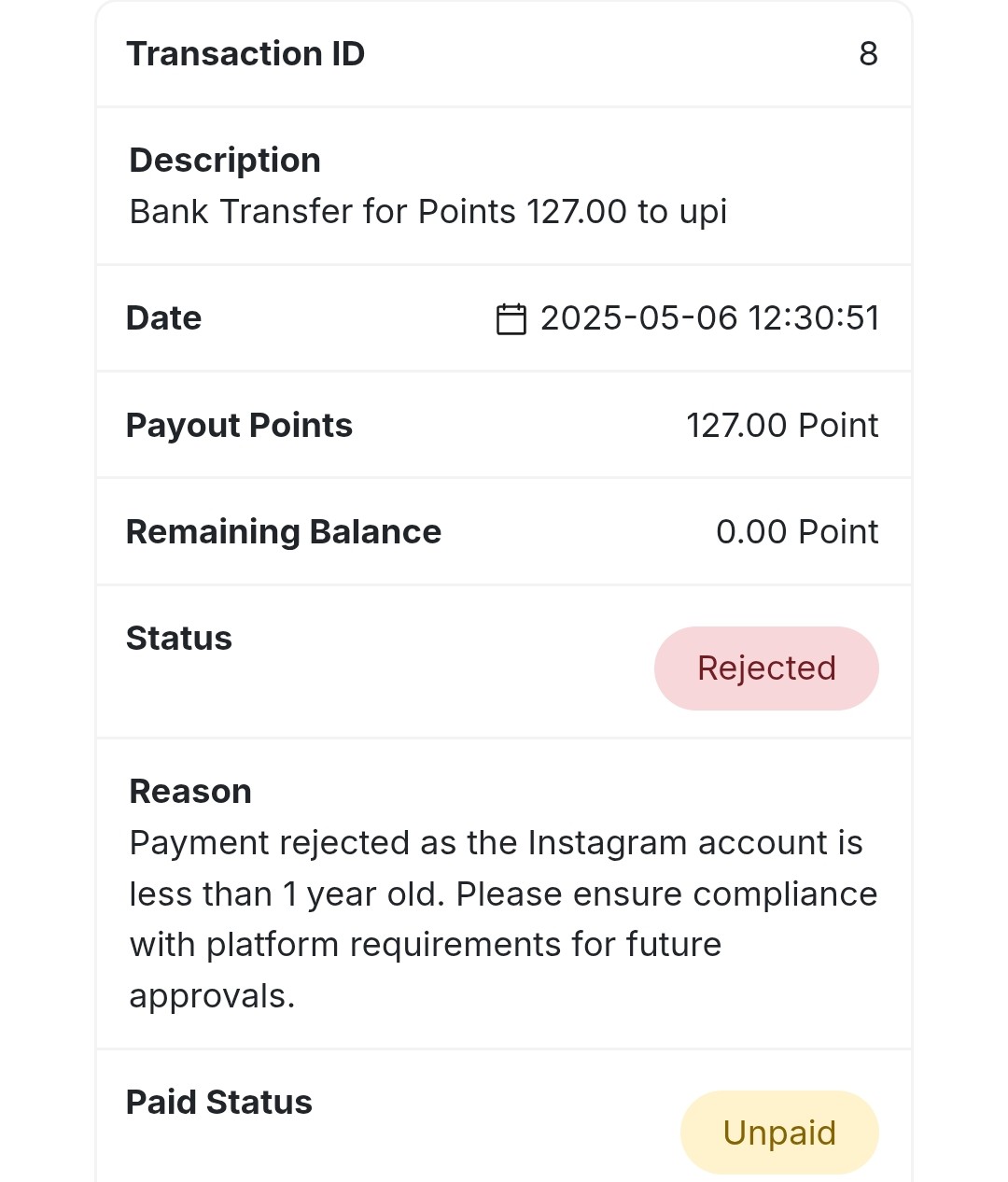
Task: Click the Paid Status label
Action: 219,1103
